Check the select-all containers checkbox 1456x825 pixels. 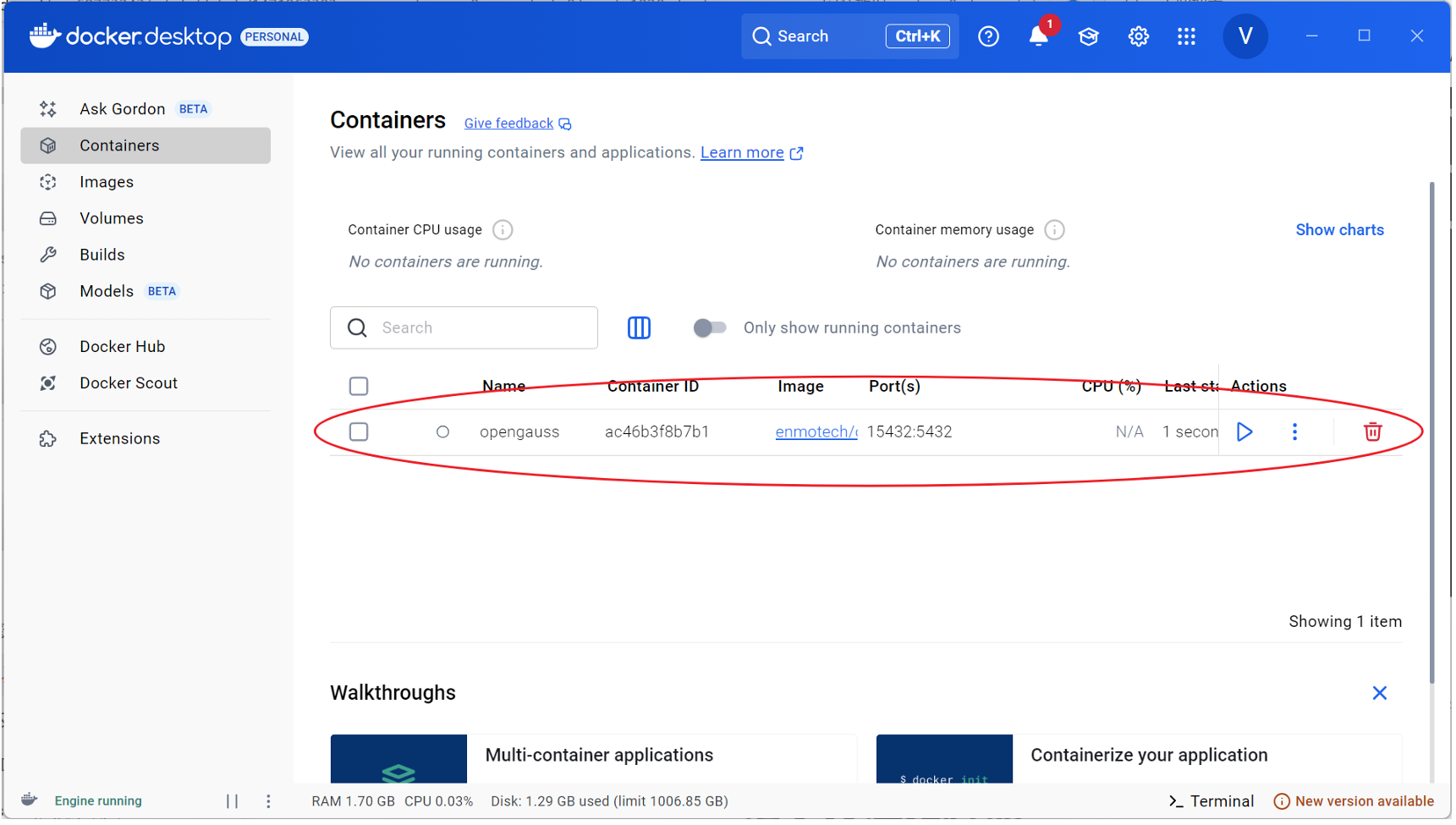(359, 387)
